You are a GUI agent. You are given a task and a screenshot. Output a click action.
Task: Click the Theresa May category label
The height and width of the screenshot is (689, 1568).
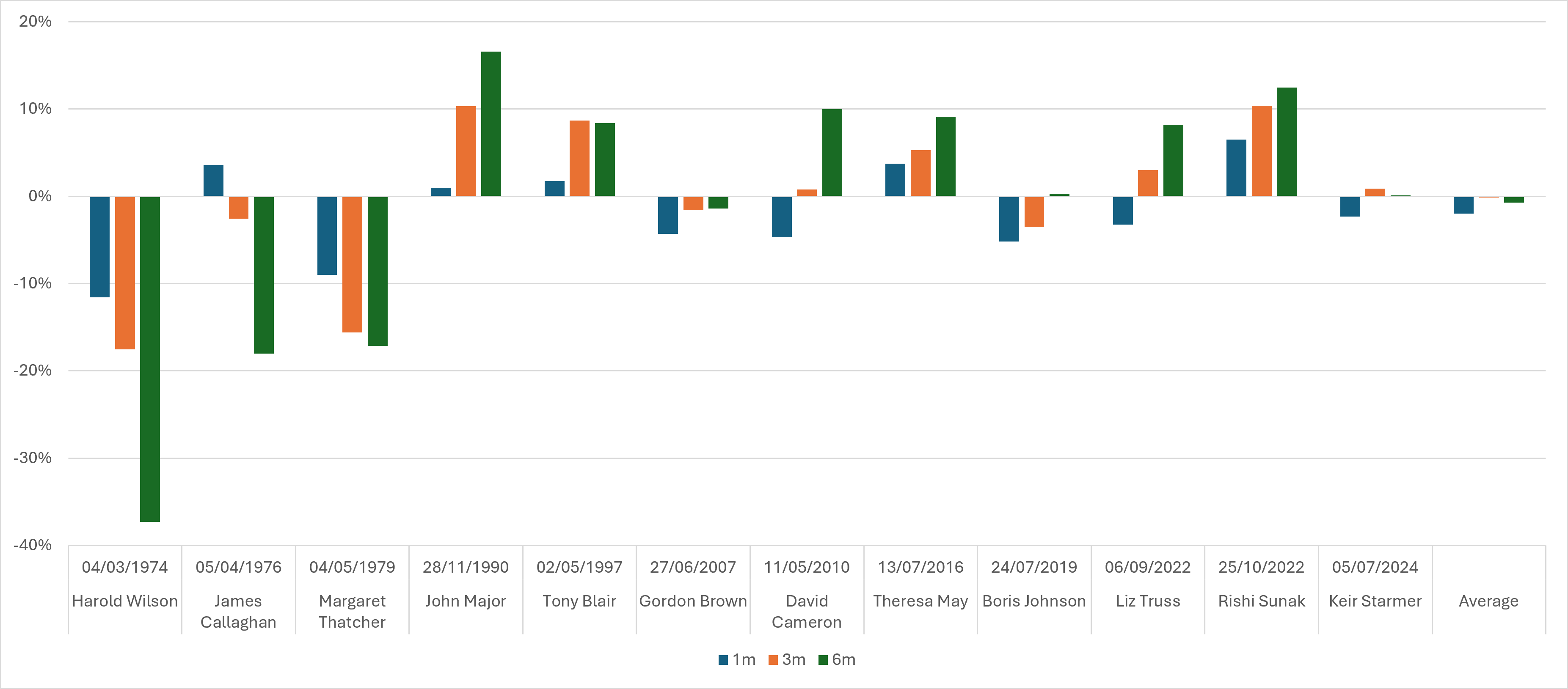point(920,601)
